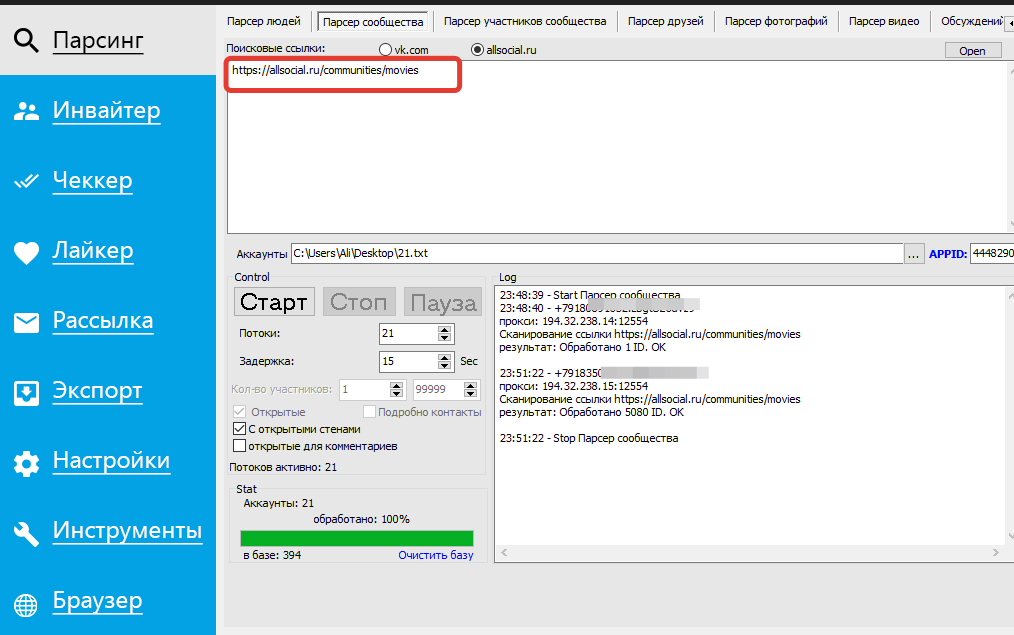Open the Настройки gear icon
The width and height of the screenshot is (1014, 635).
click(27, 463)
